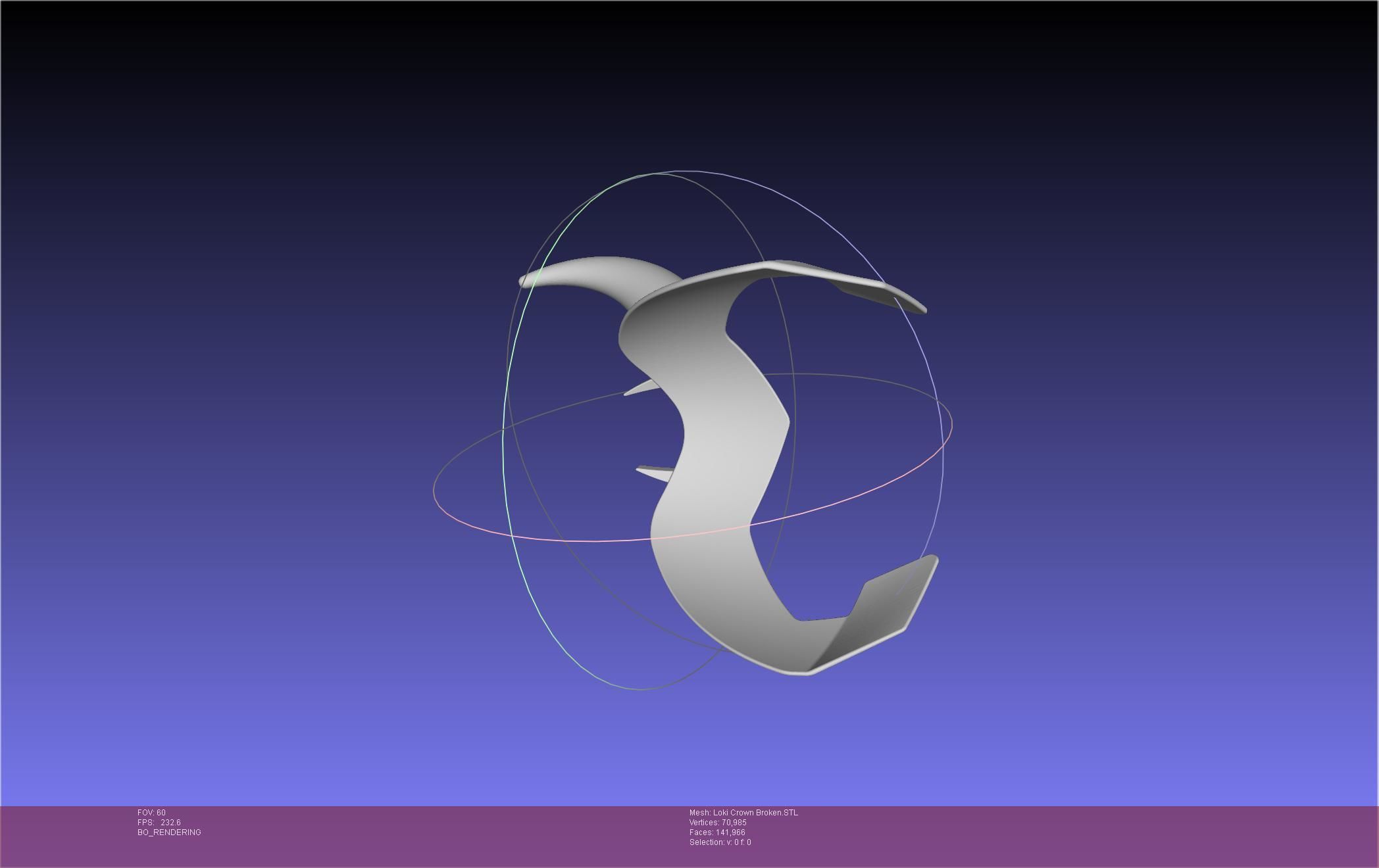Image resolution: width=1379 pixels, height=868 pixels.
Task: Click the FPS 232.6 readout
Action: pyautogui.click(x=159, y=823)
